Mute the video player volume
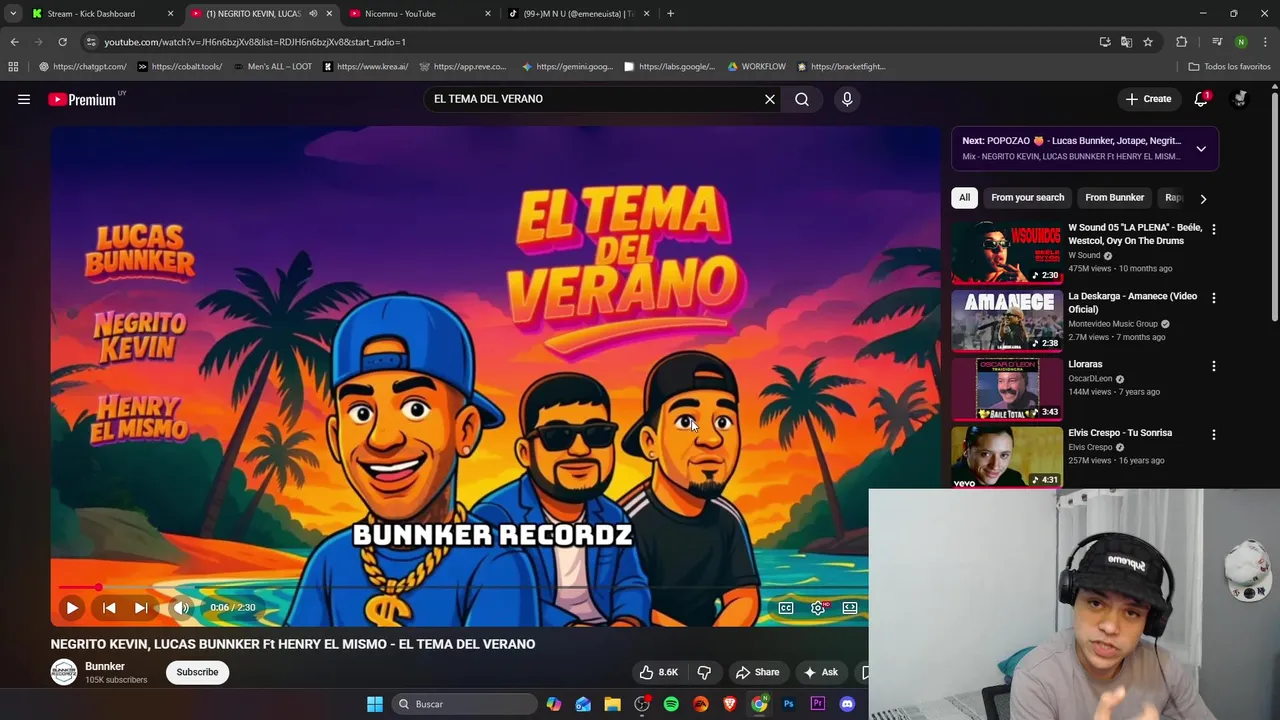 coord(181,607)
